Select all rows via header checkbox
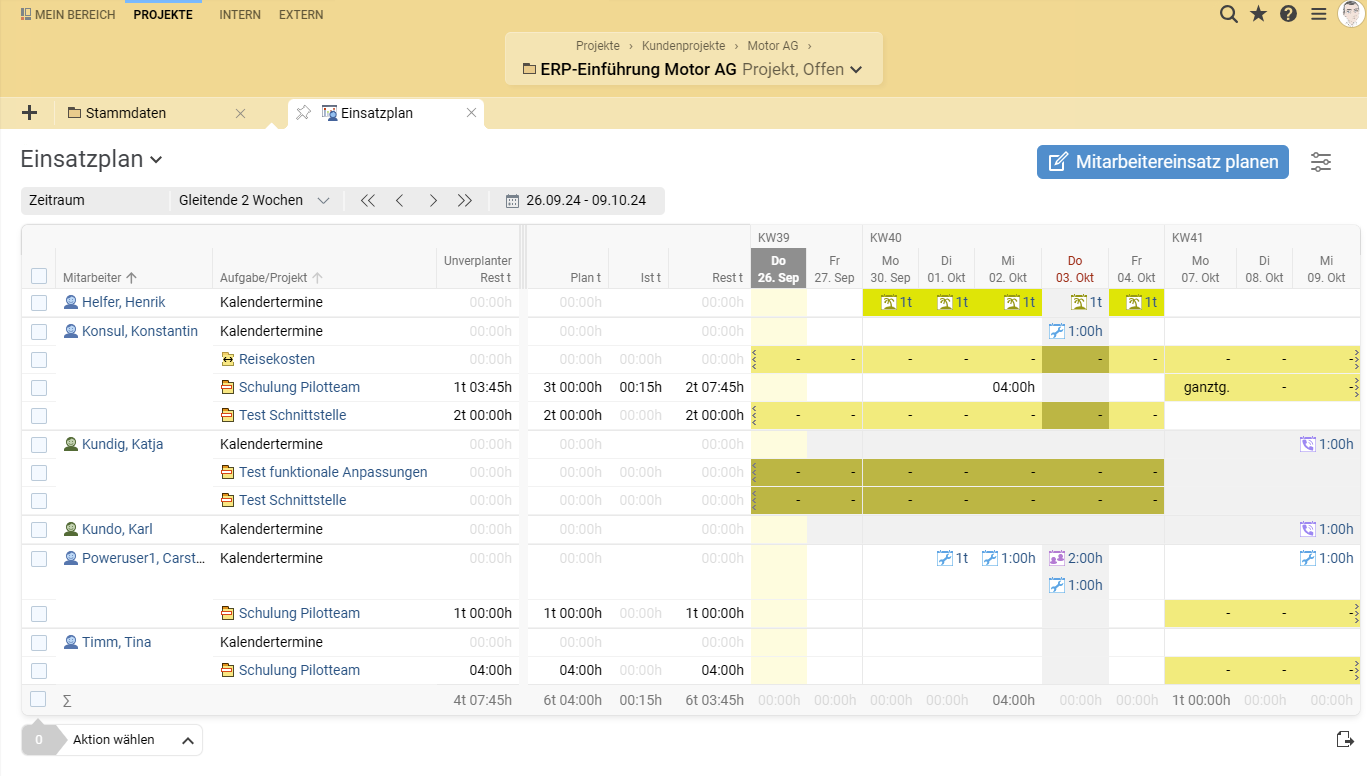 click(x=38, y=276)
